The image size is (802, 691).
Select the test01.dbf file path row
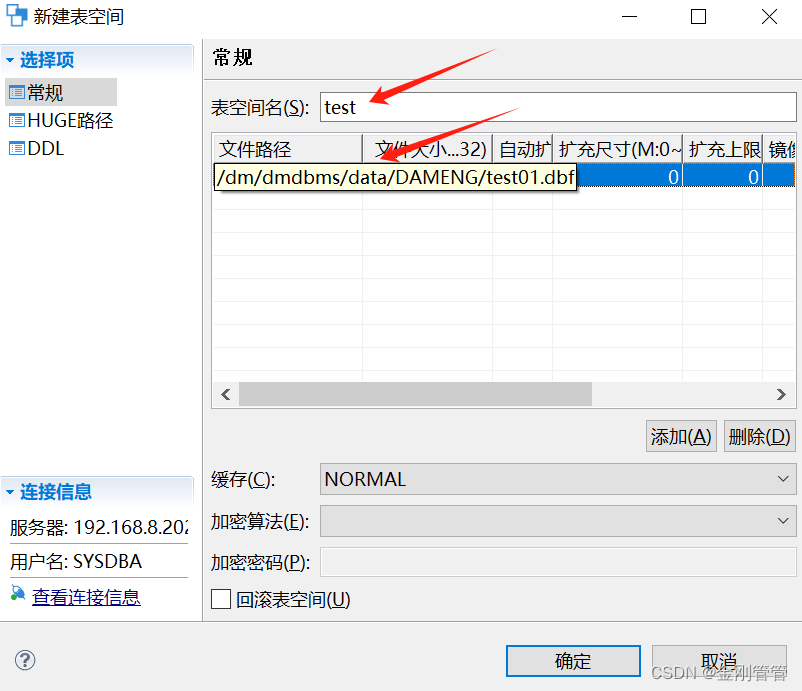click(x=395, y=176)
